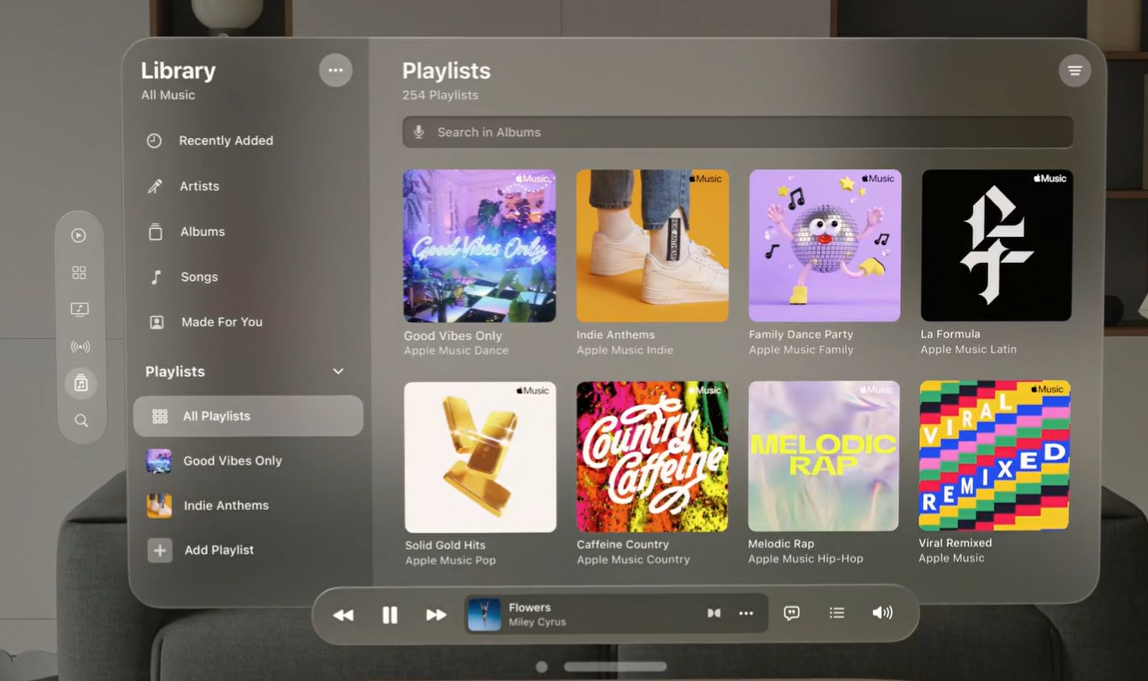Select the Library tab icon

pyautogui.click(x=81, y=383)
